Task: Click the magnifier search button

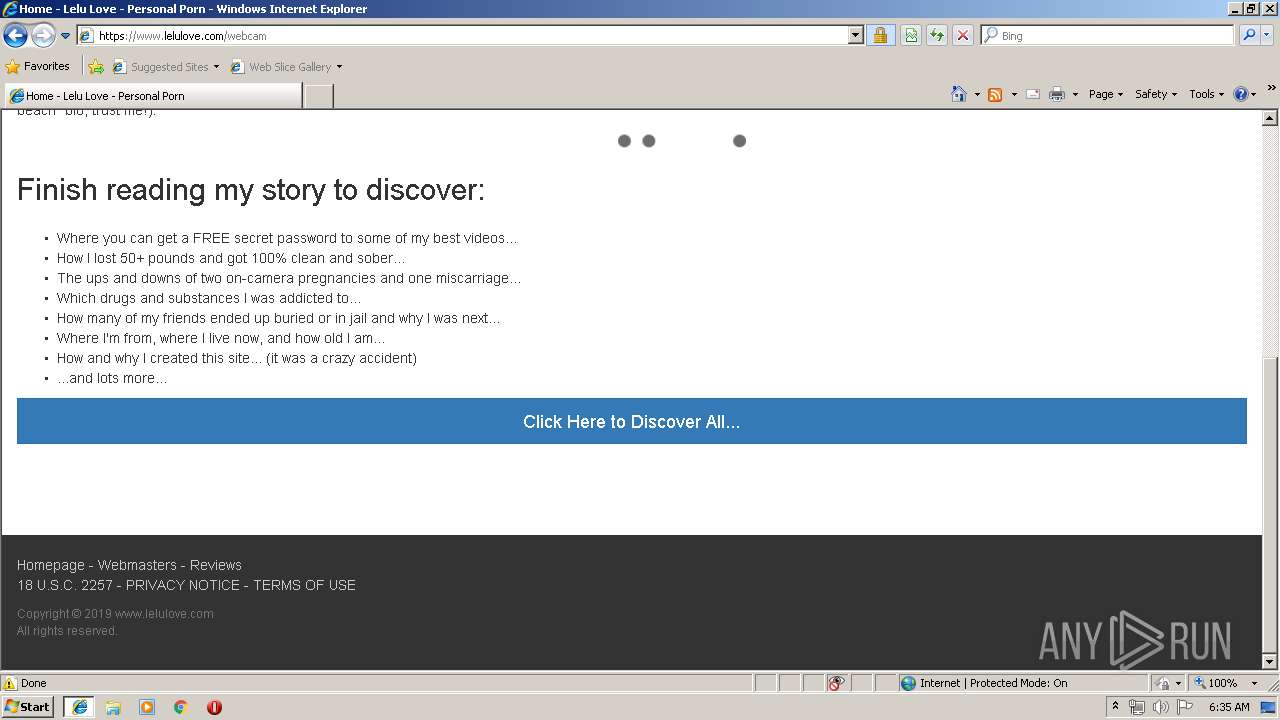Action: tap(1249, 35)
